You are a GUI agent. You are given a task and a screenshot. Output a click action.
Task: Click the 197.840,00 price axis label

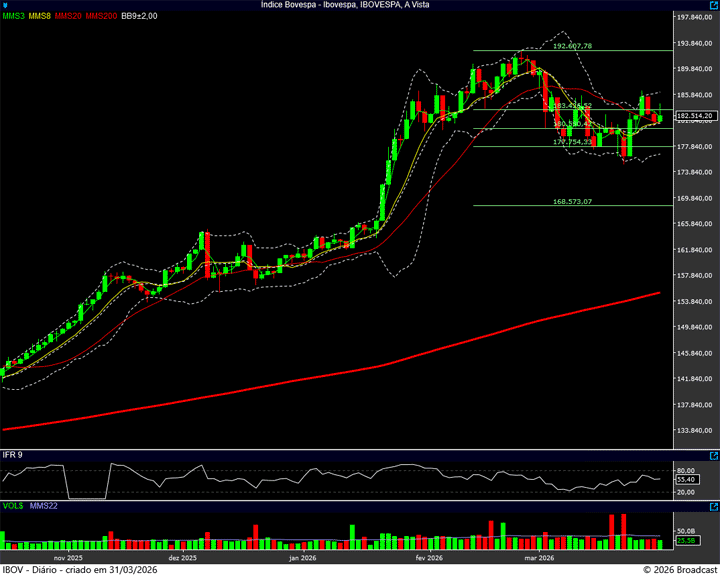pyautogui.click(x=694, y=18)
